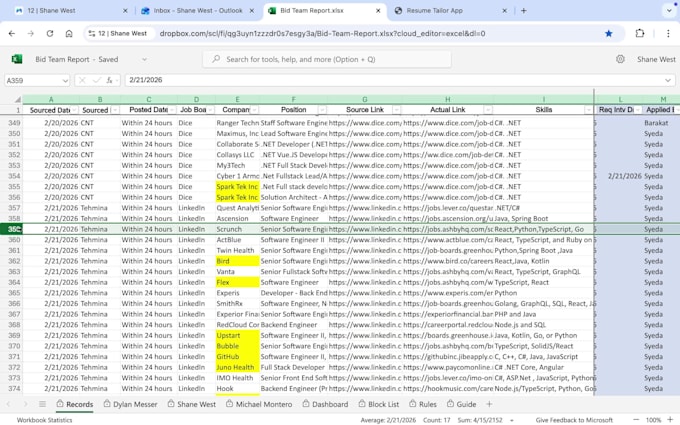The image size is (680, 425).
Task: Open the Dashboard sheet tab
Action: point(325,404)
